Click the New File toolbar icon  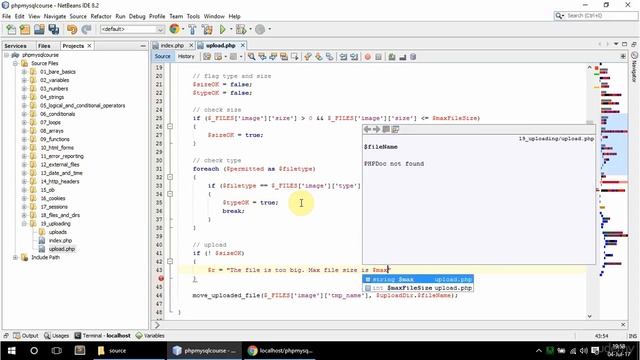tap(11, 29)
